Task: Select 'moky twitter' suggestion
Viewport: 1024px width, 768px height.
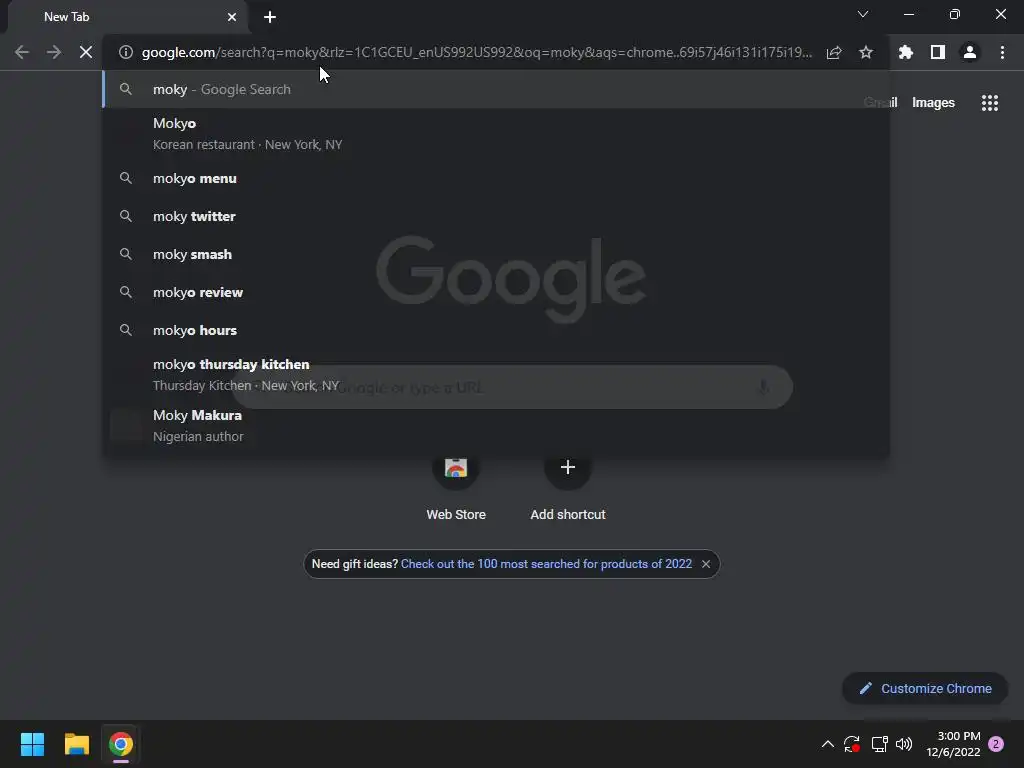Action: 496,216
